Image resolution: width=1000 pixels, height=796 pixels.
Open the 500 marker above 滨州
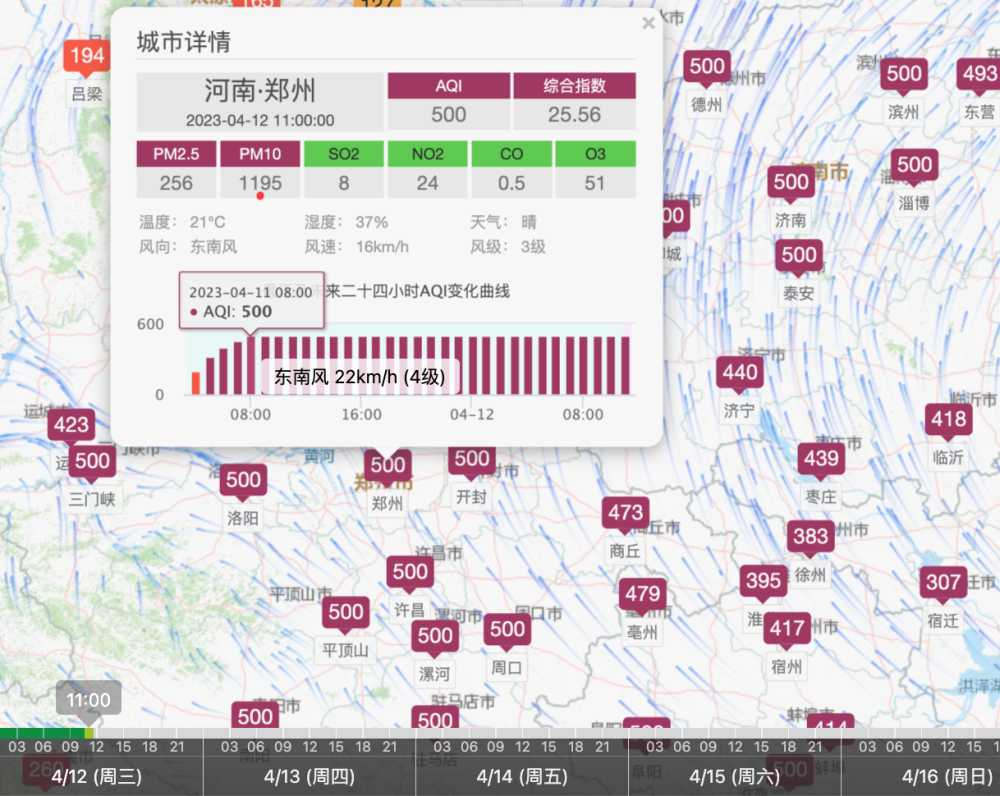click(x=904, y=74)
